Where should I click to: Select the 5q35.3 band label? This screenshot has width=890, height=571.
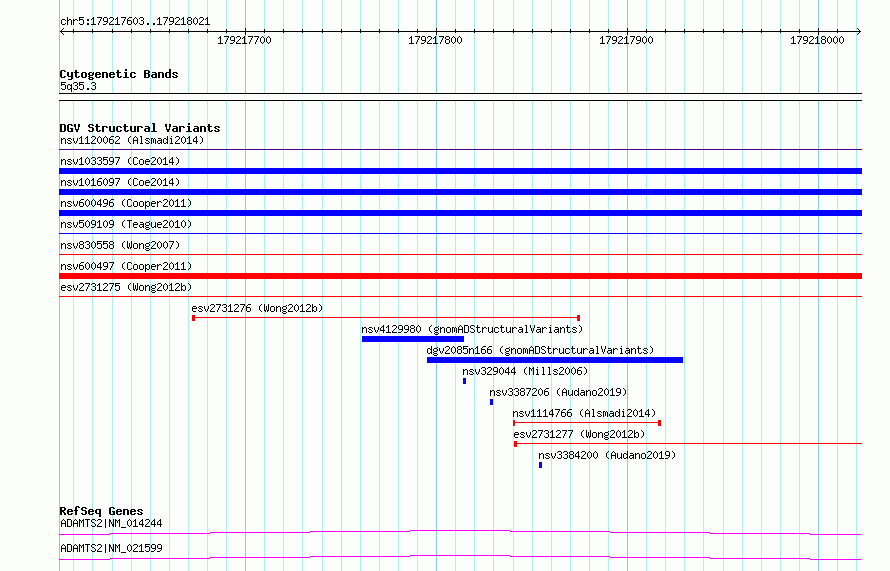tap(78, 86)
